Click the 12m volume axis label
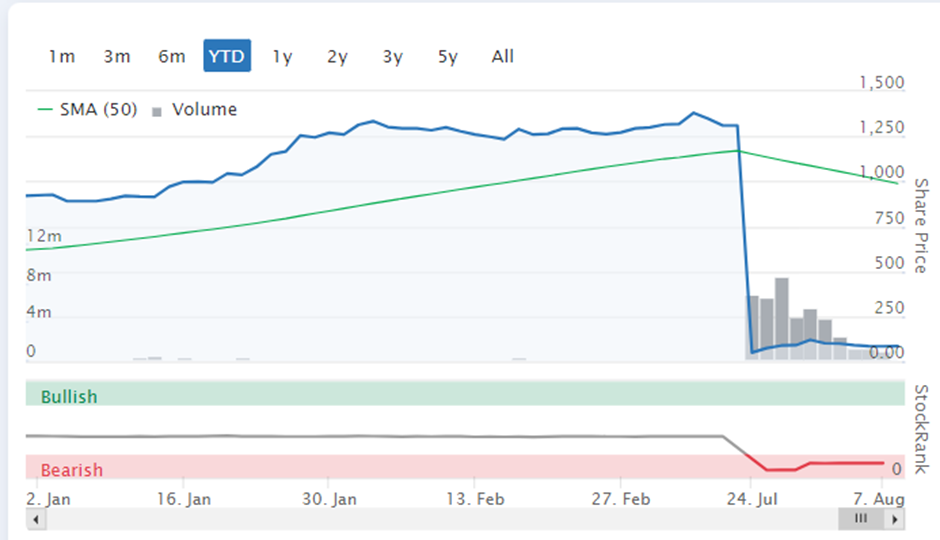The height and width of the screenshot is (540, 940). [44, 236]
